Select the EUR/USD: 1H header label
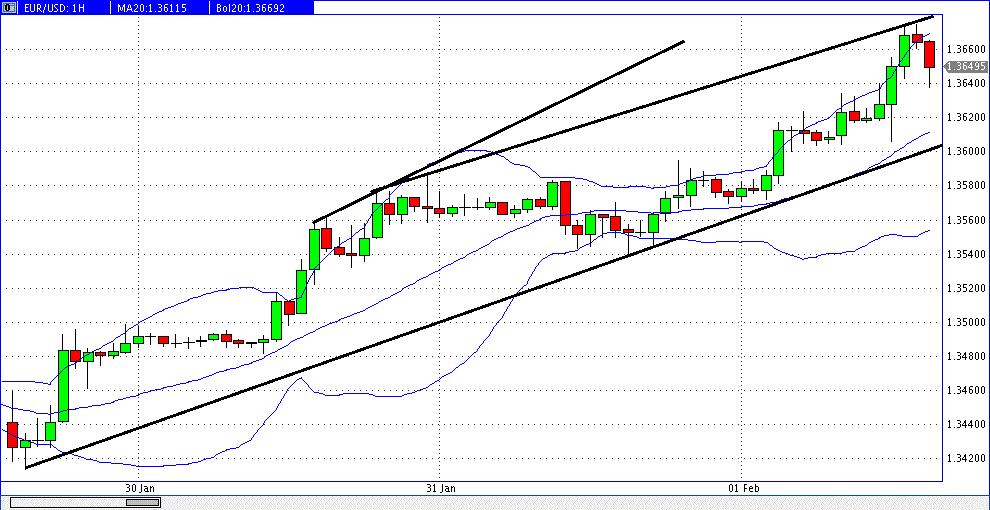 click(54, 7)
